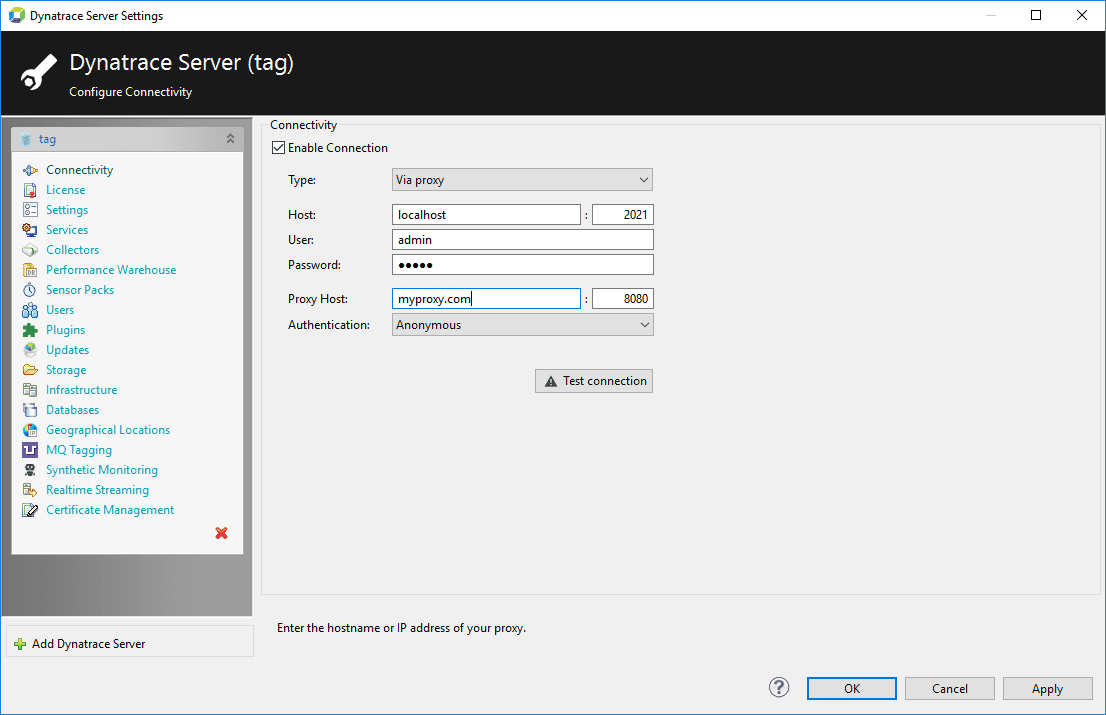Open Settings page in sidebar
The image size is (1106, 715).
tap(67, 209)
